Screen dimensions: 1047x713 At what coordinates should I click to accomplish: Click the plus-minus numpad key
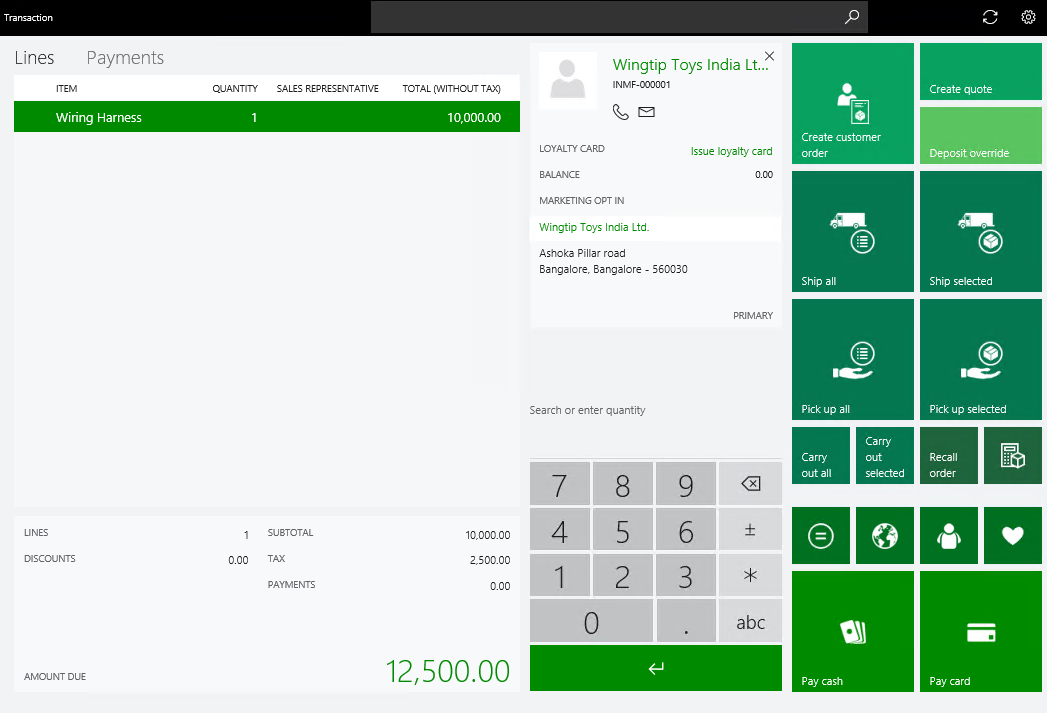point(750,529)
